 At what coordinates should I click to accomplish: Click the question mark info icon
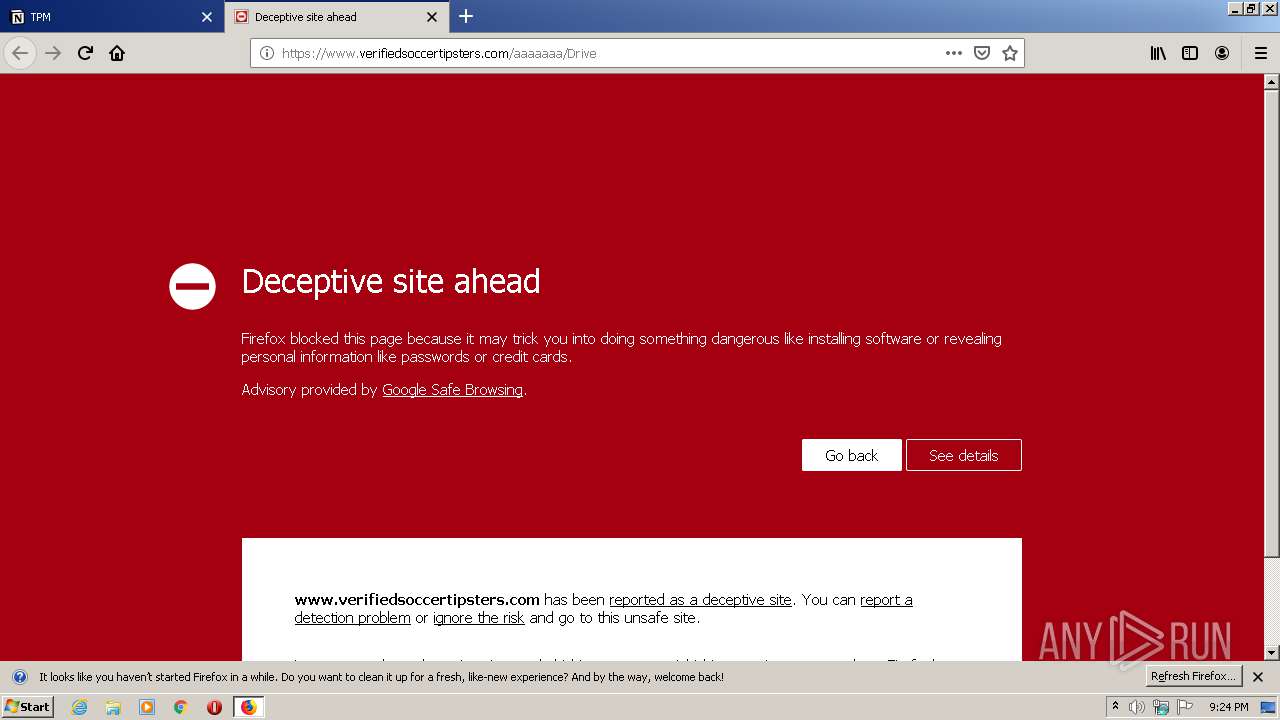pyautogui.click(x=19, y=677)
